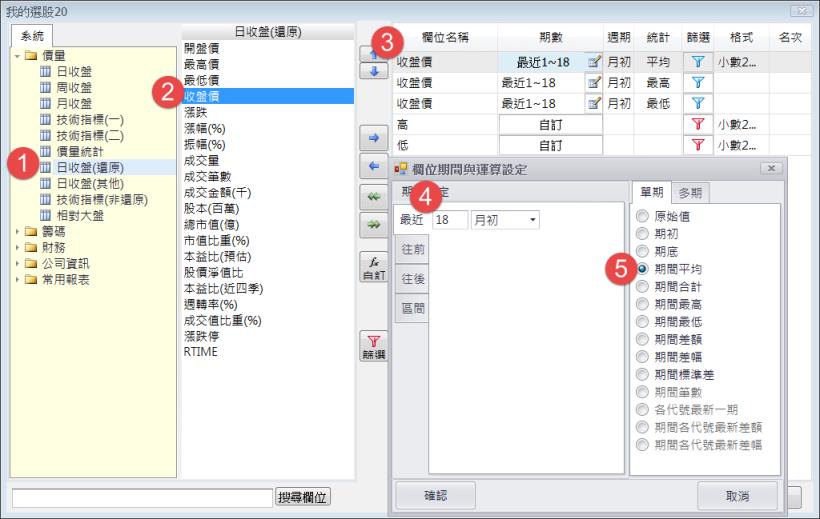Select 收盤價 in the field list
The image size is (820, 519).
click(x=267, y=96)
